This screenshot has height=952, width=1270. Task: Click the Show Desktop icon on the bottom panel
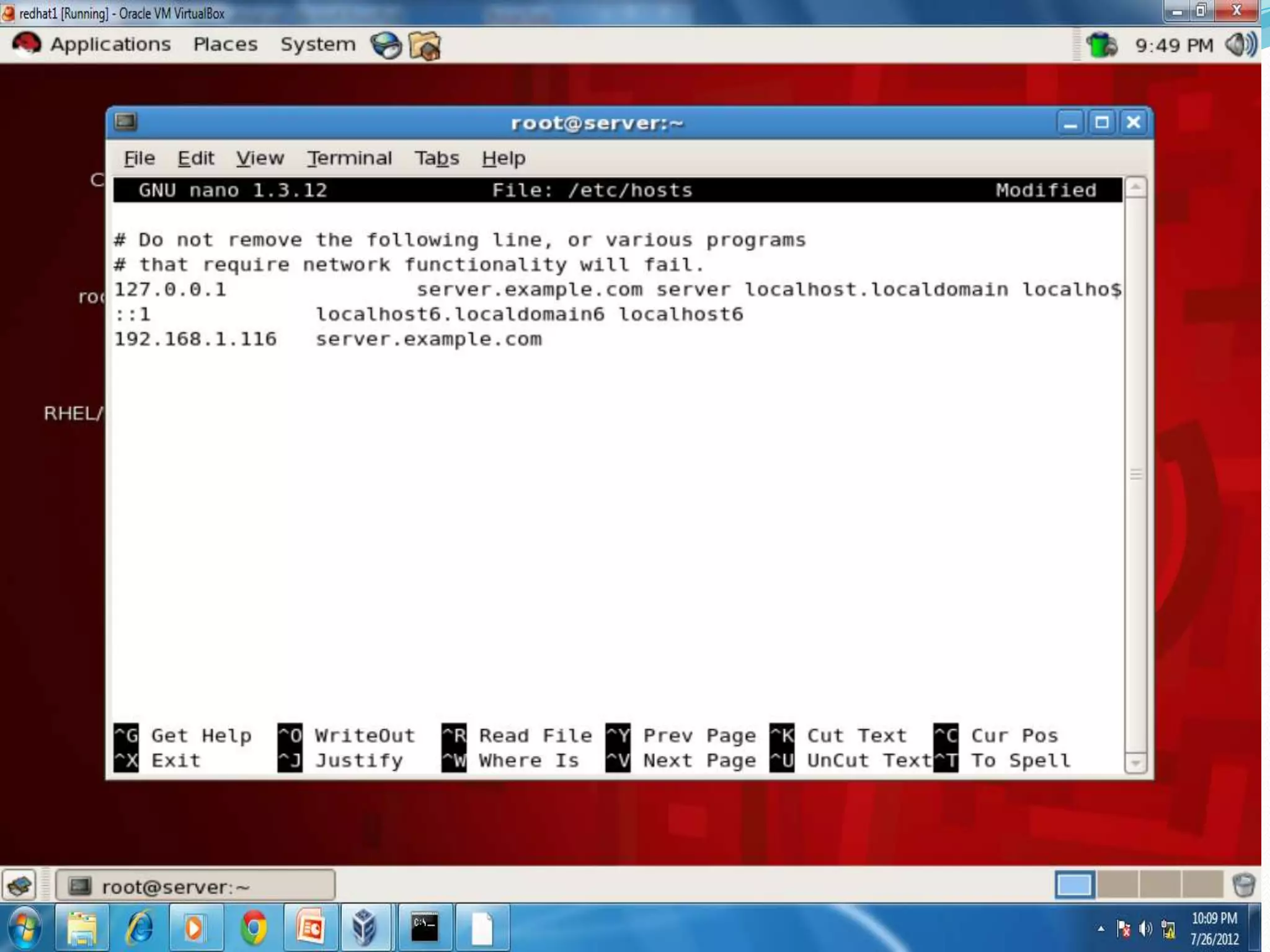coord(20,885)
